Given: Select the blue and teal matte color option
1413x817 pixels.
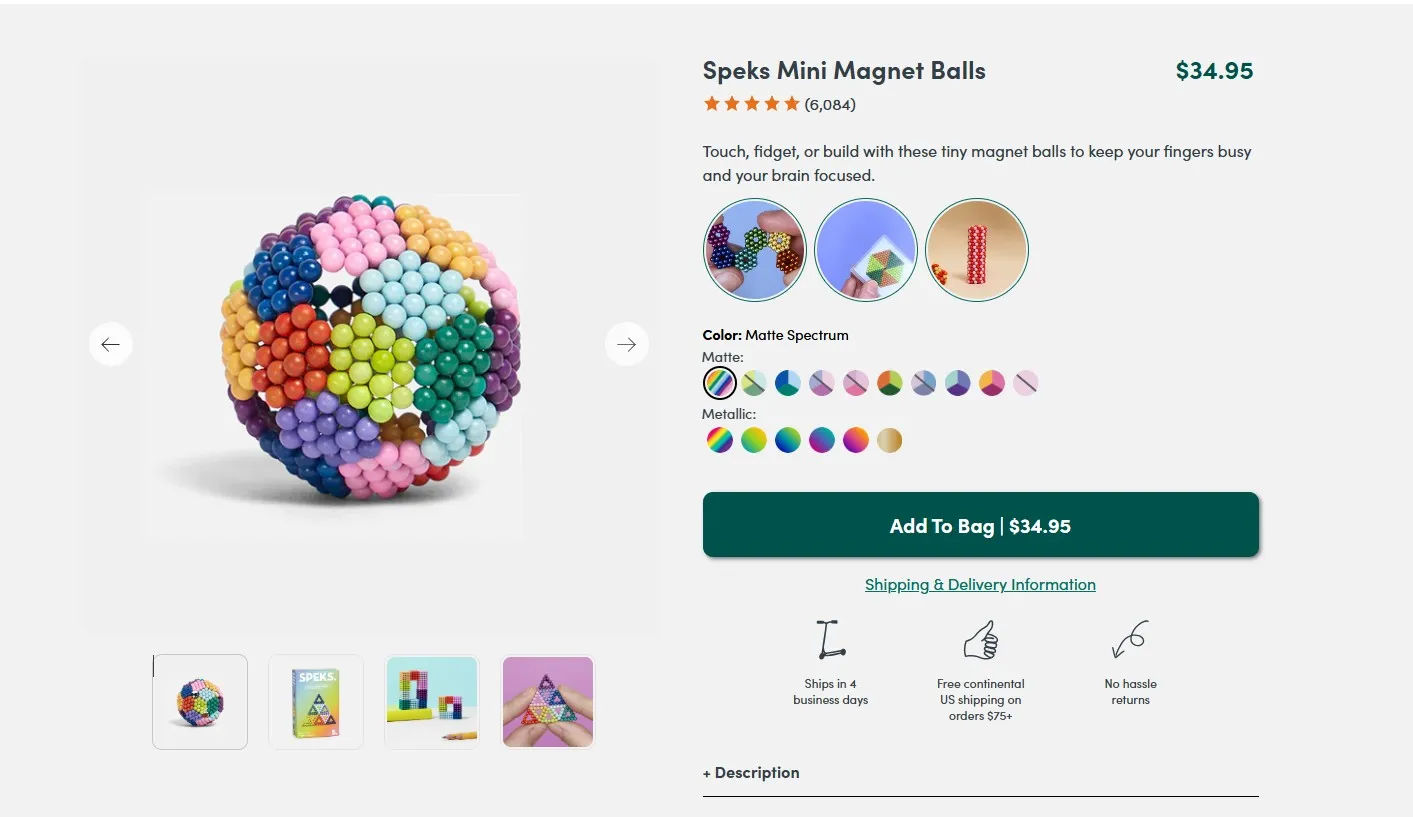Looking at the screenshot, I should coord(787,383).
